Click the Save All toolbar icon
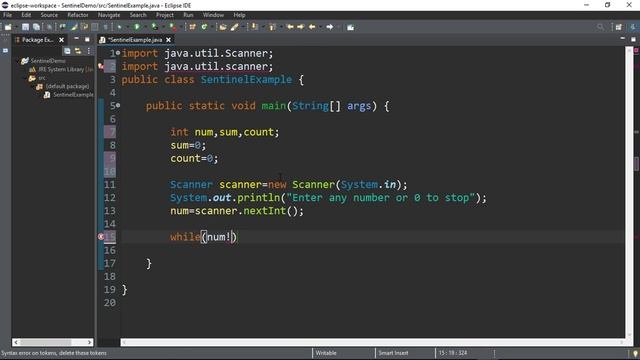The height and width of the screenshot is (360, 640). (36, 27)
